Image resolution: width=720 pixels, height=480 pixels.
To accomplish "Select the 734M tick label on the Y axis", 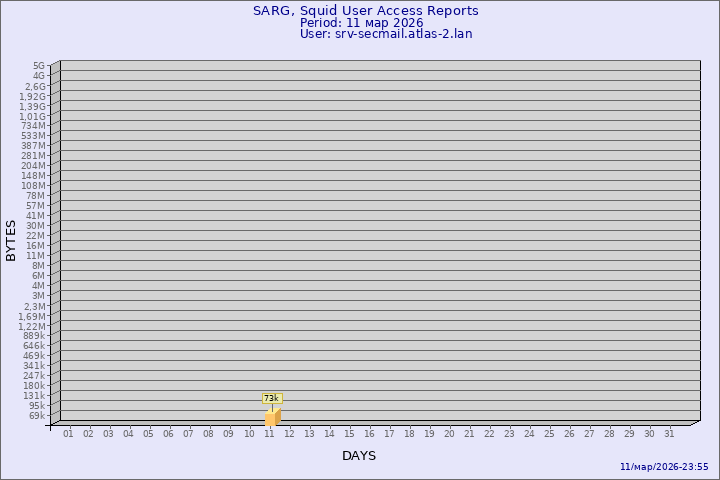I will click(33, 126).
